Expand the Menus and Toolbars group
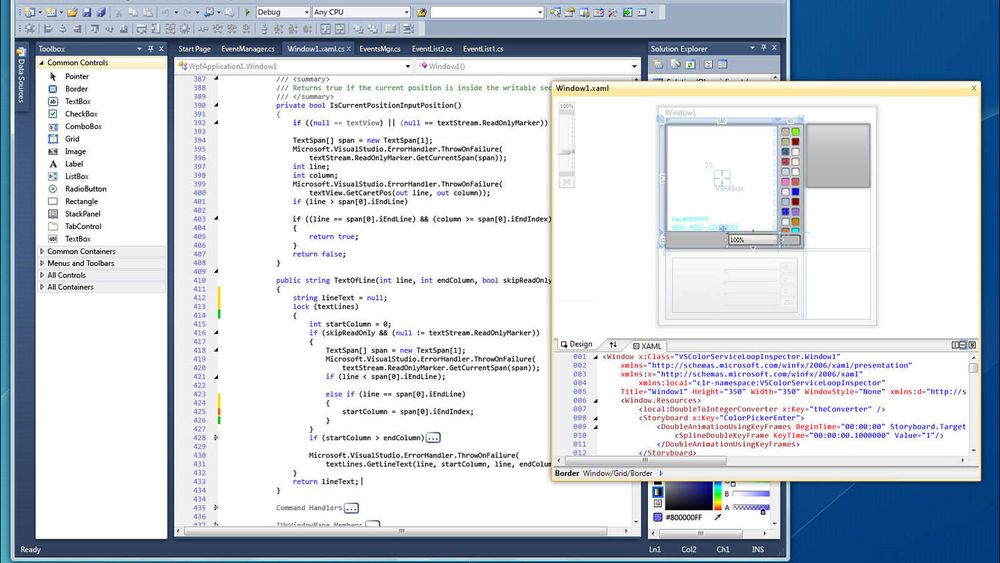Image resolution: width=1000 pixels, height=563 pixels. [42, 263]
